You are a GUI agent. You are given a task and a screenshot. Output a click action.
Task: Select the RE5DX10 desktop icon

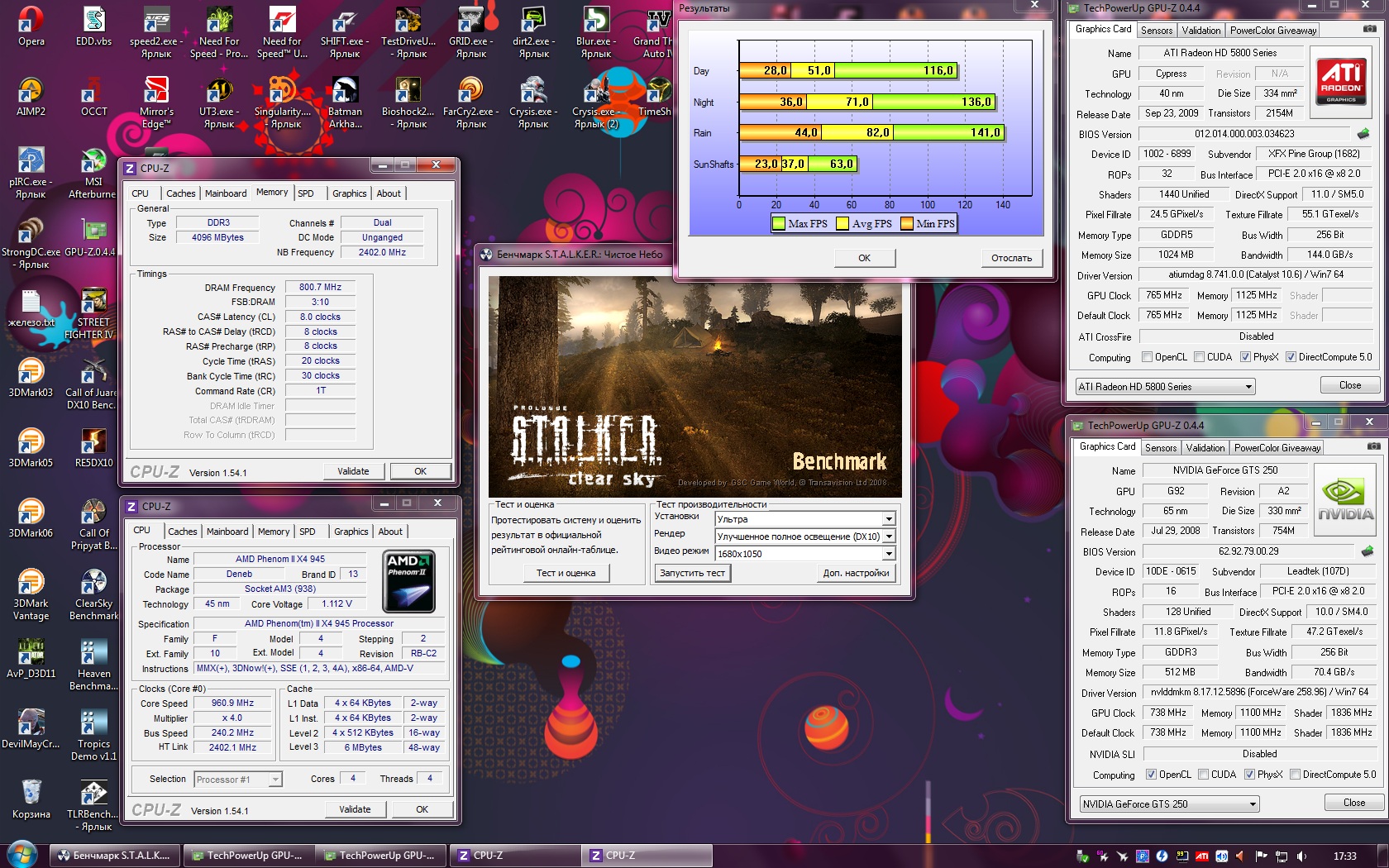click(x=93, y=448)
